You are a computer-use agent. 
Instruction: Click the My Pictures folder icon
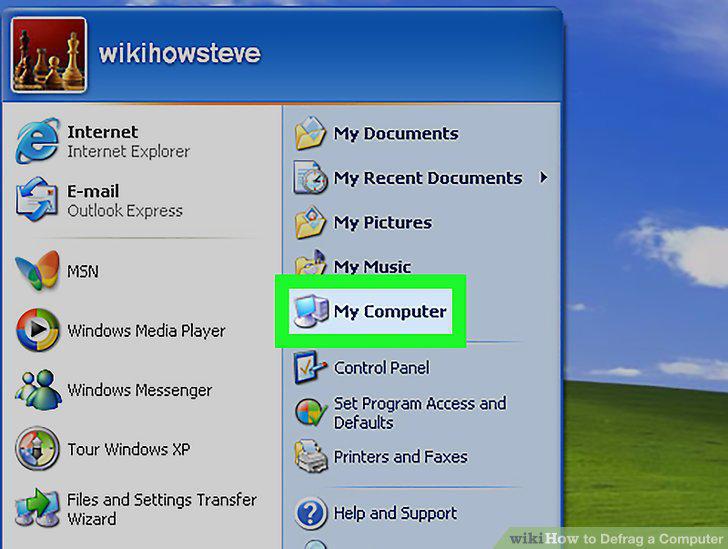[310, 222]
